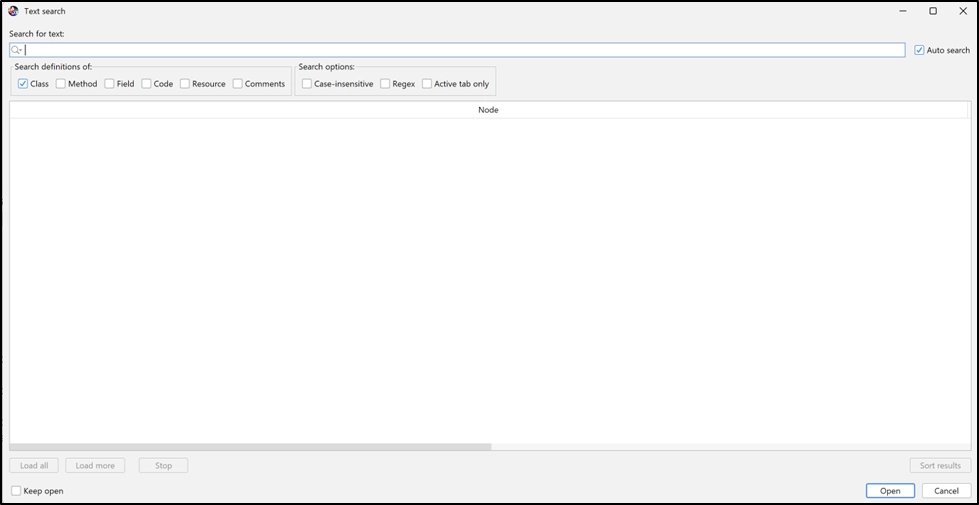Turn on Case-insensitive search
Screen dimensions: 979x505
pyautogui.click(x=307, y=84)
